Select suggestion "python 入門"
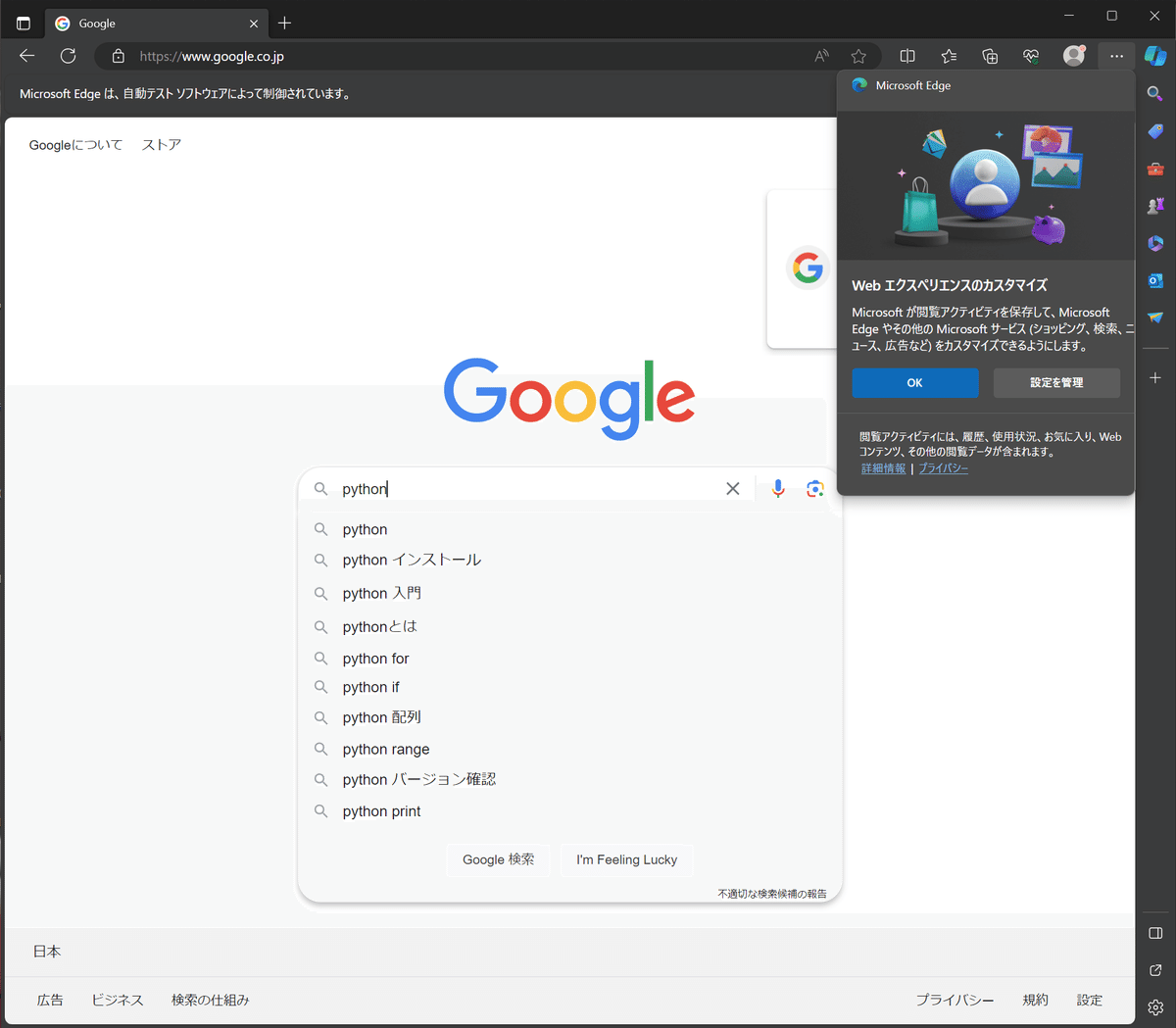The image size is (1176, 1028). (x=569, y=593)
